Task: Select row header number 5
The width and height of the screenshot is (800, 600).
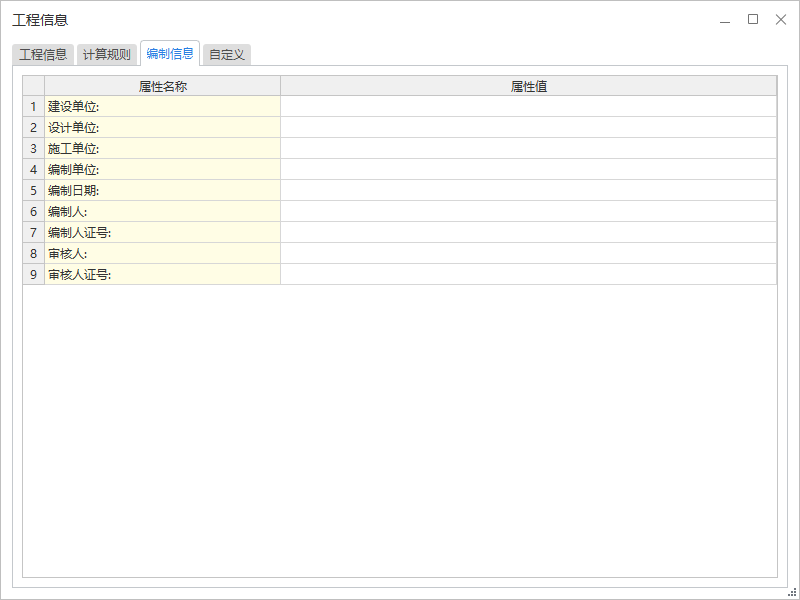Action: pos(34,190)
